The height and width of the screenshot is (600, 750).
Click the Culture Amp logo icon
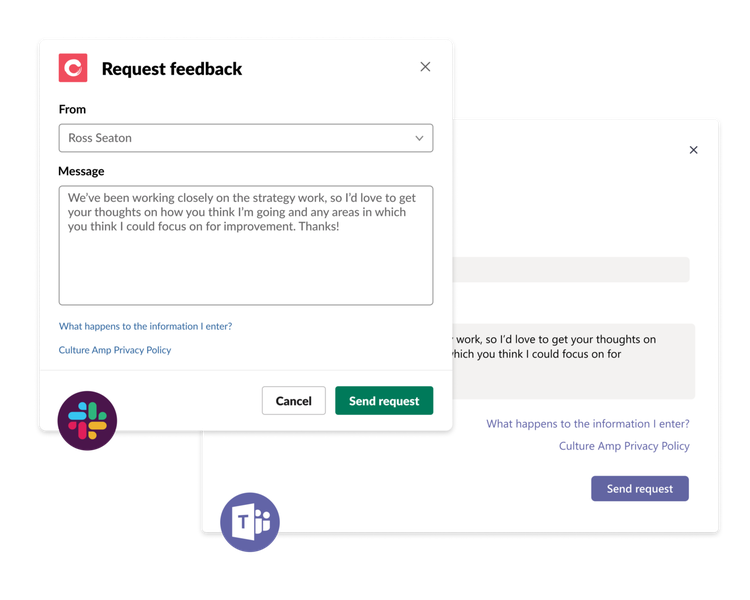point(73,68)
